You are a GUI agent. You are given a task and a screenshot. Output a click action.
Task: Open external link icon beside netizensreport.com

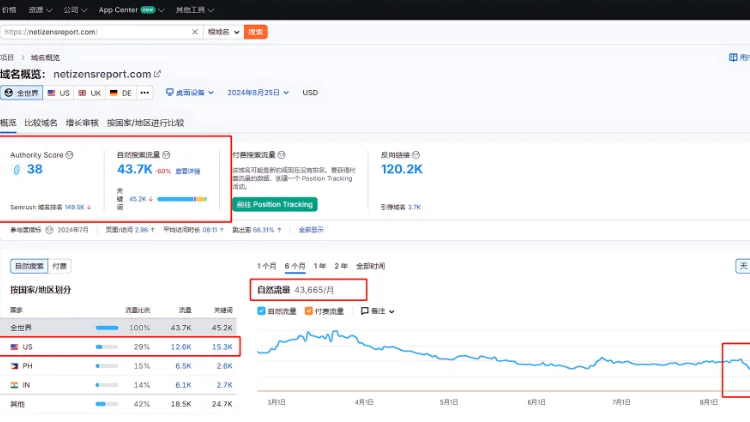point(157,74)
